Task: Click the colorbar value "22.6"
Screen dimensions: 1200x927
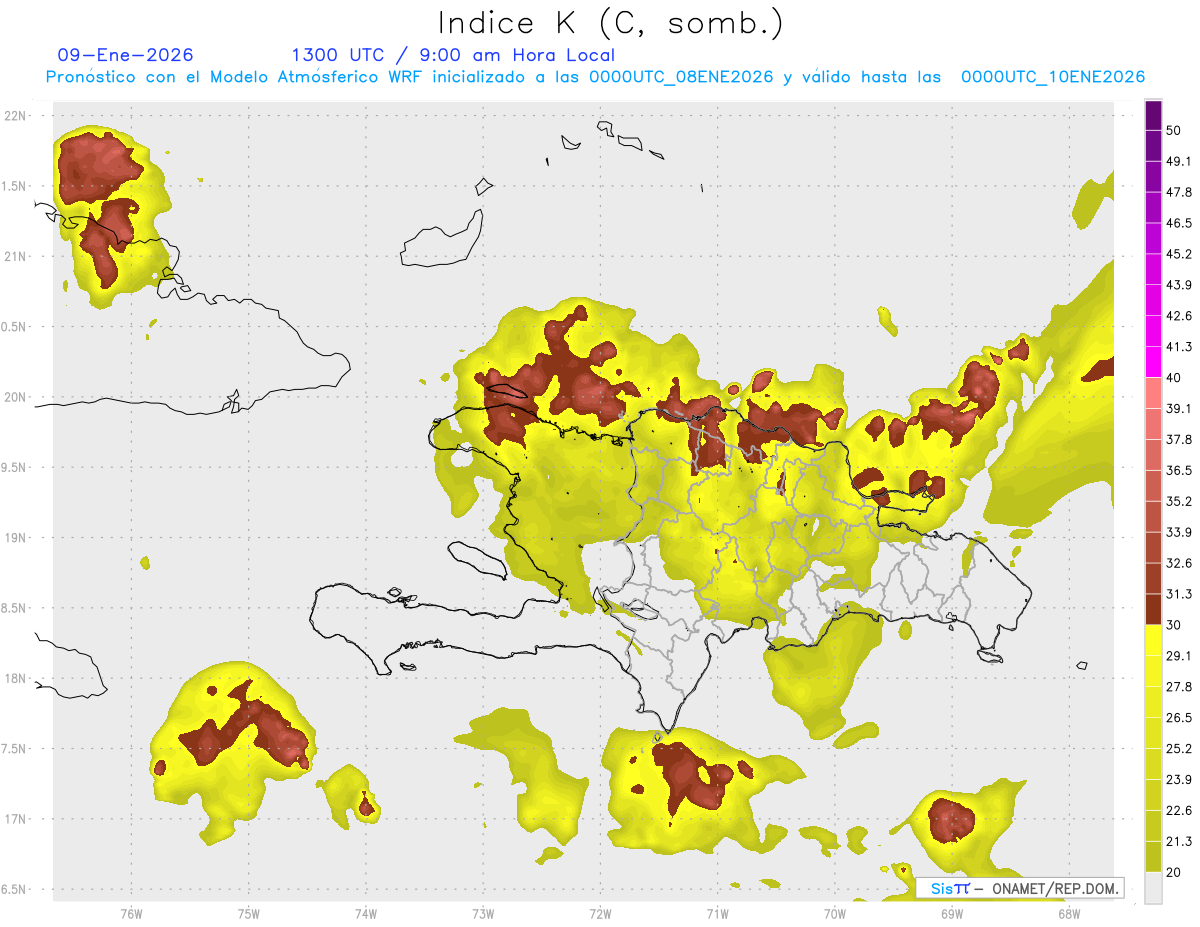Action: 1179,810
